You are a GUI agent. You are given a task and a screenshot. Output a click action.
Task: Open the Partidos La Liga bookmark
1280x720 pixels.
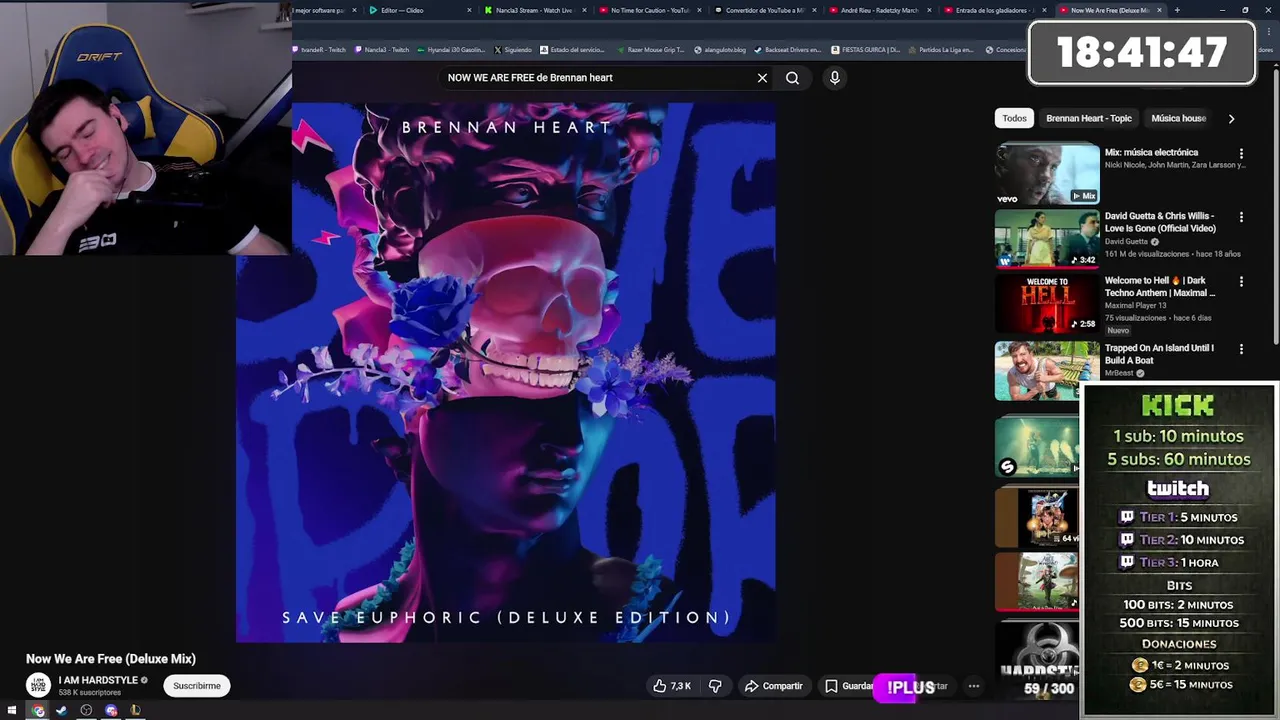940,50
